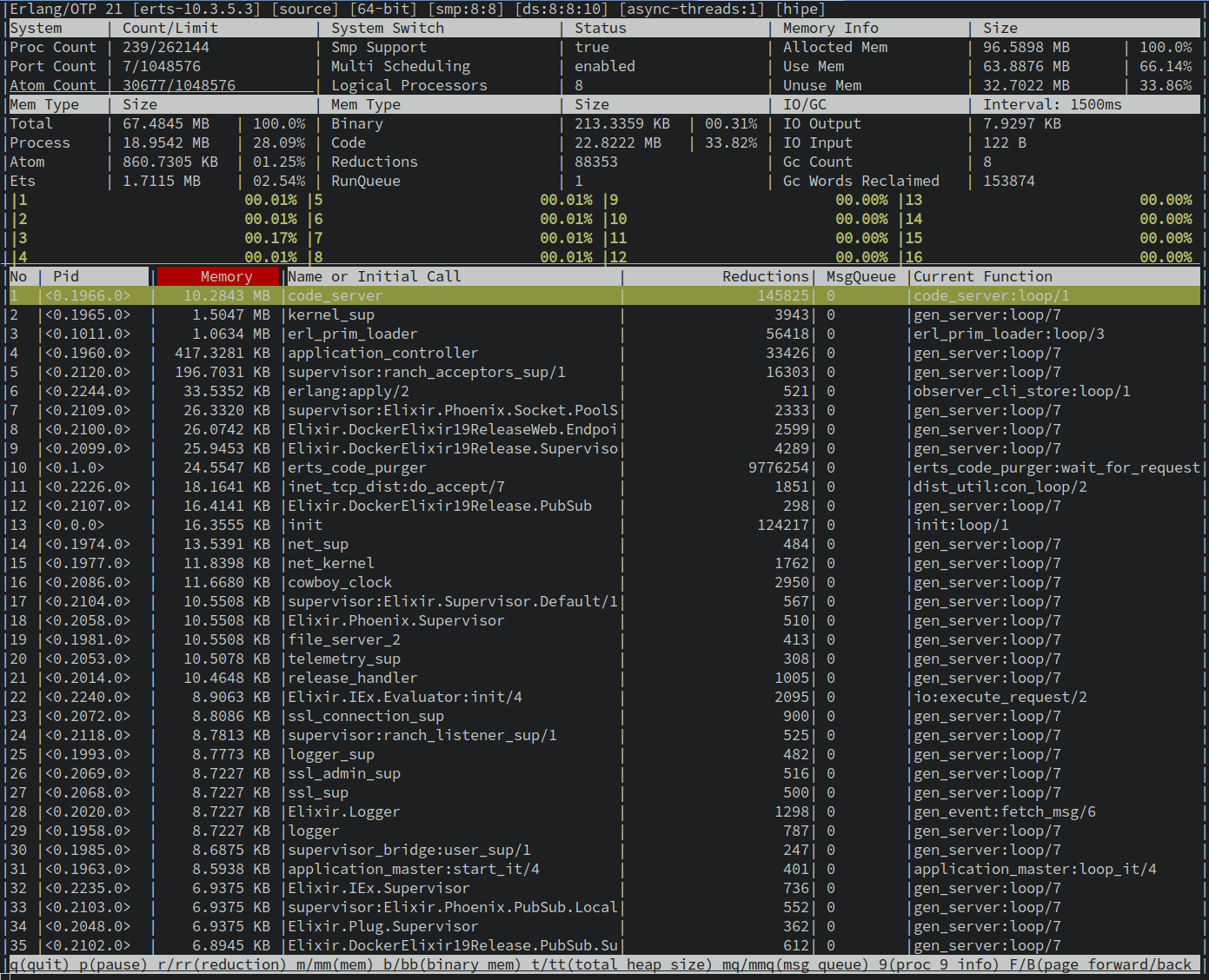The image size is (1209, 980).
Task: Click the Proc Count value 239/262144
Action: click(x=166, y=47)
